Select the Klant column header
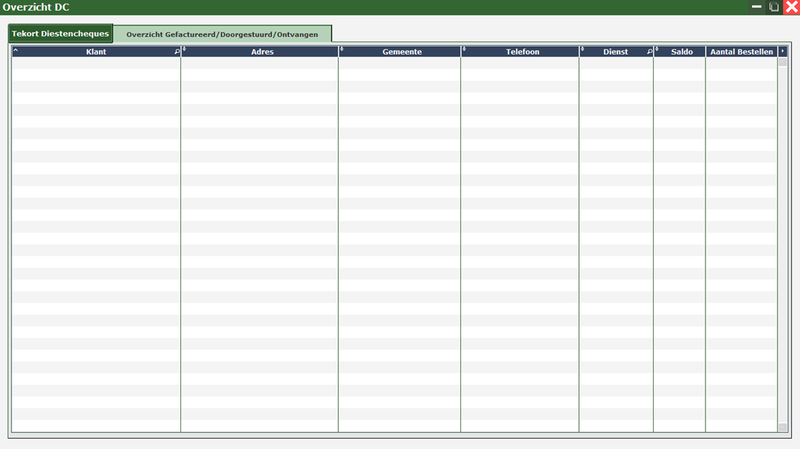Image resolution: width=800 pixels, height=449 pixels. pos(96,51)
